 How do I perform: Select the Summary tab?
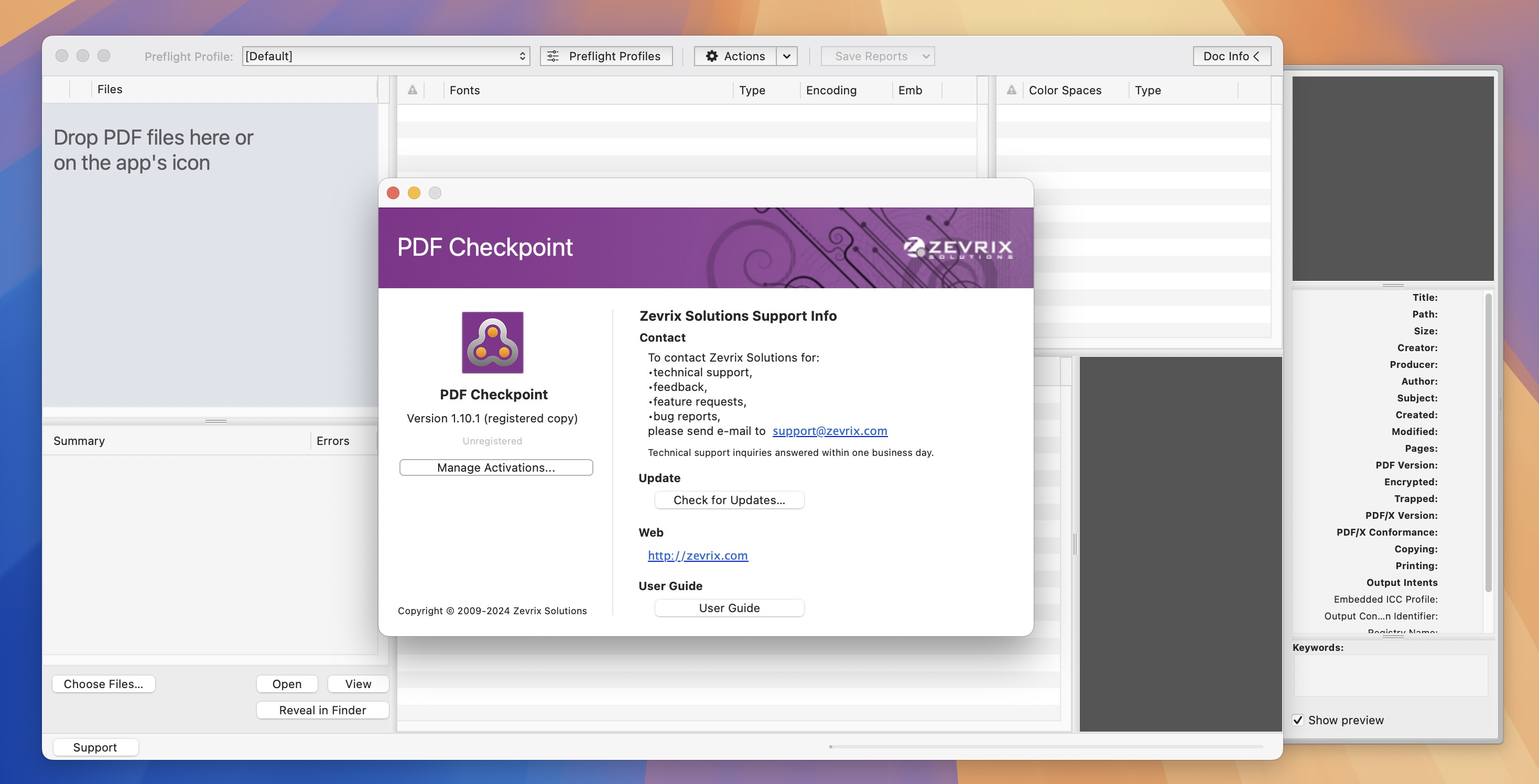79,440
